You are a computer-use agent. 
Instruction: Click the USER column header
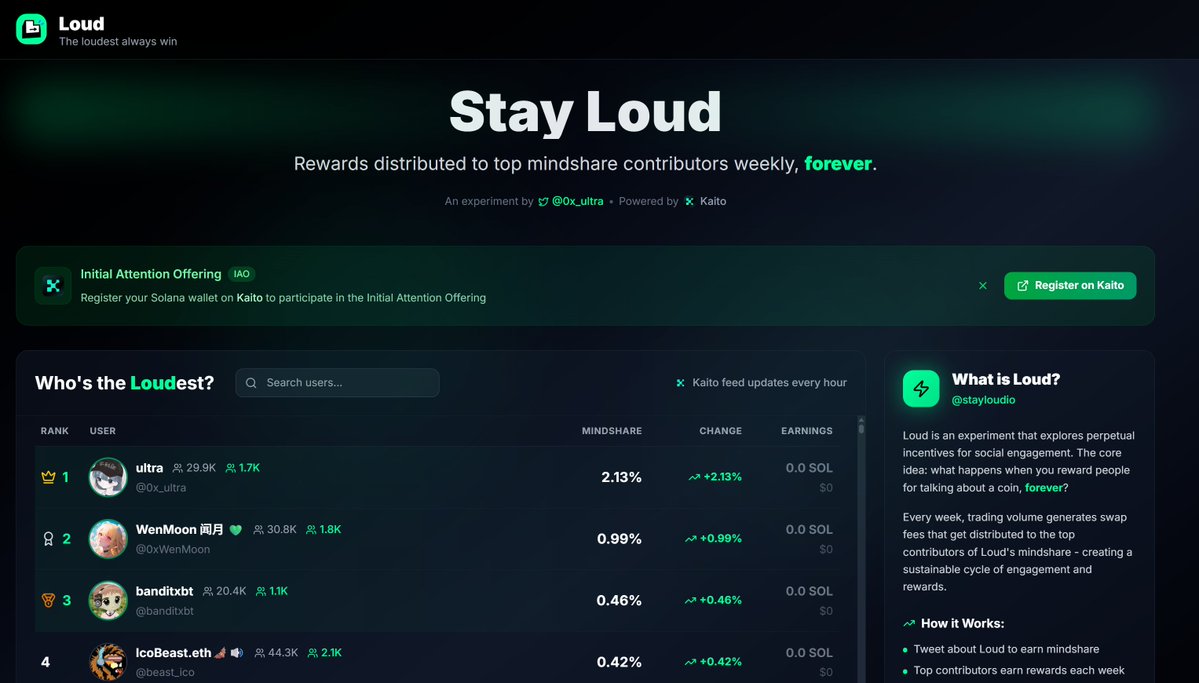click(x=102, y=431)
